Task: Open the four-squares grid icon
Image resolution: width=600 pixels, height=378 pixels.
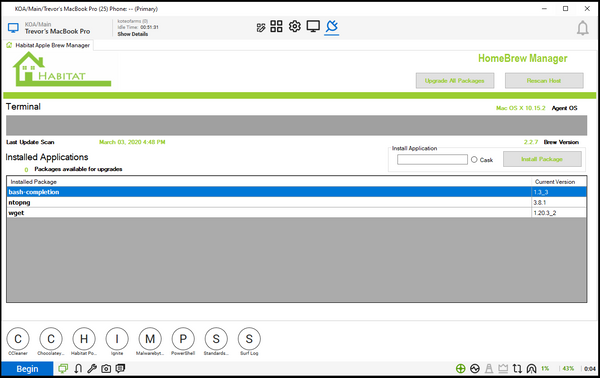Action: pos(276,26)
